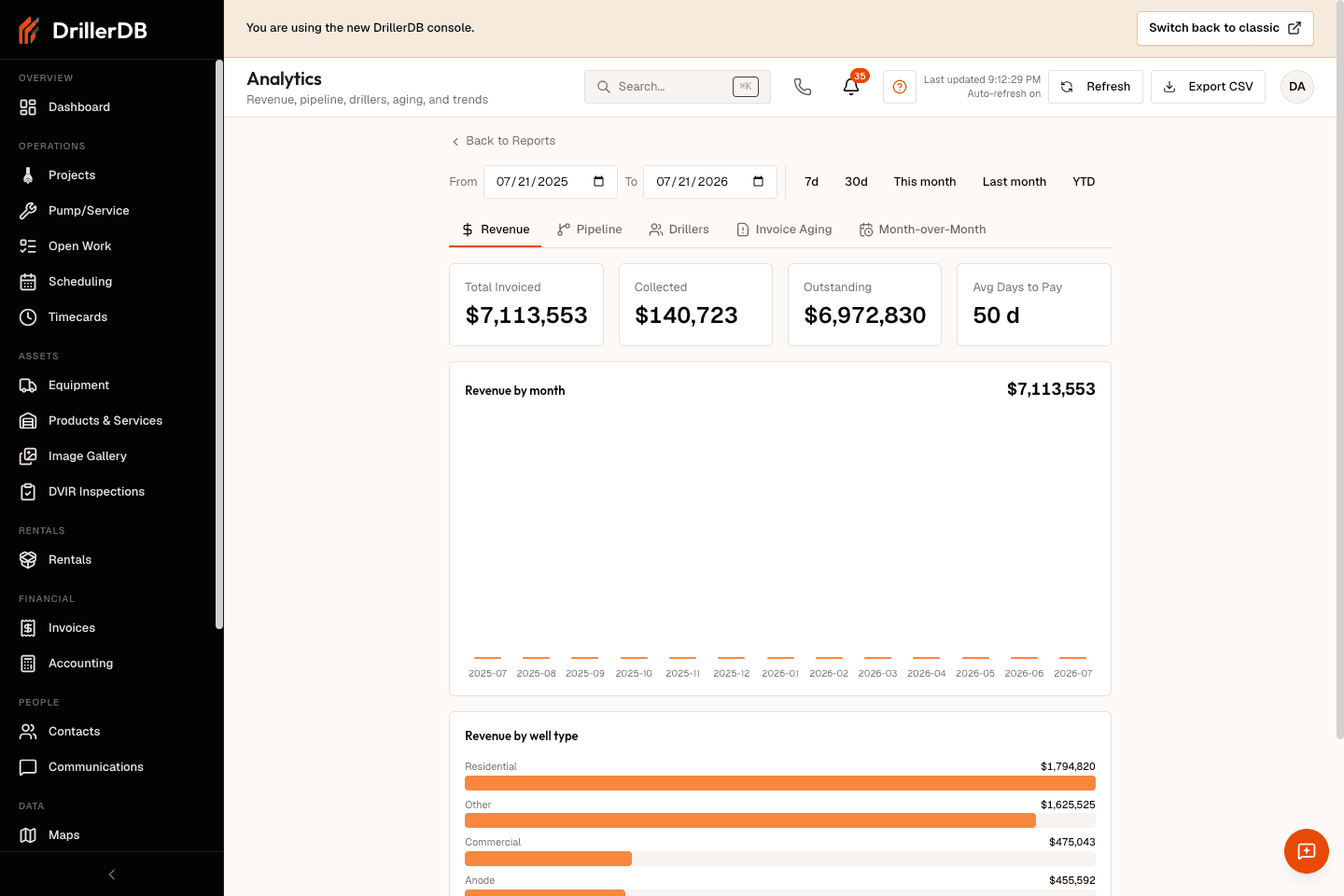This screenshot has height=896, width=1344.
Task: Focus the Search input field
Action: (x=678, y=87)
